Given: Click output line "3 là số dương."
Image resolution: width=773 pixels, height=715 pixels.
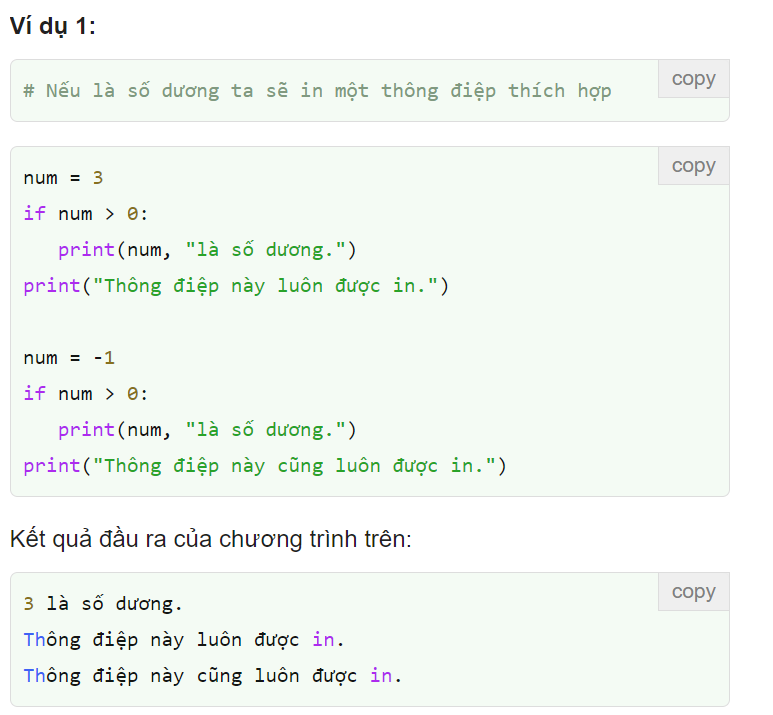Looking at the screenshot, I should 103,604.
